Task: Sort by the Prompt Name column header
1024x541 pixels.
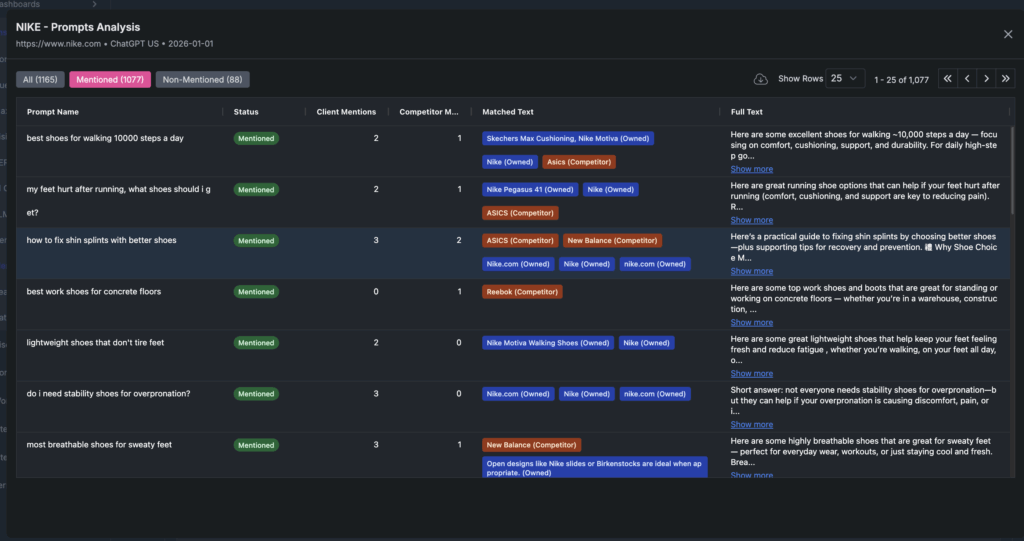Action: (x=53, y=112)
